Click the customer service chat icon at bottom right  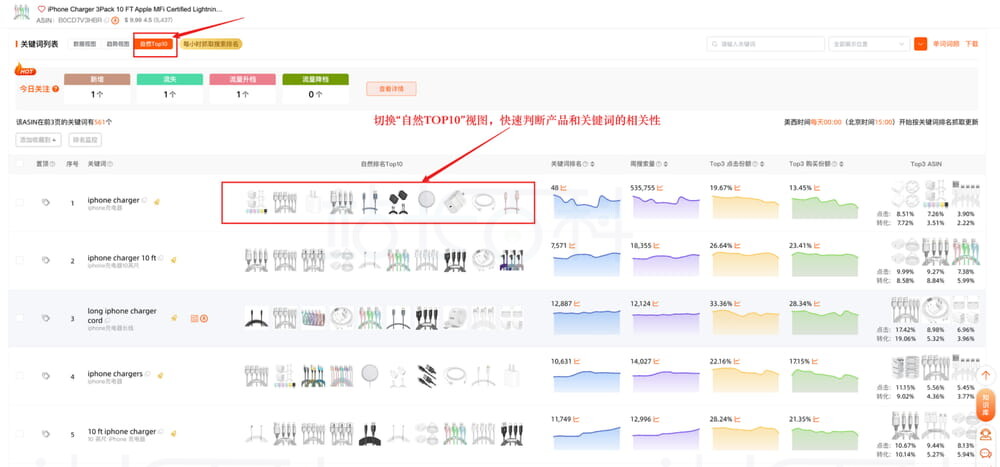[x=985, y=435]
